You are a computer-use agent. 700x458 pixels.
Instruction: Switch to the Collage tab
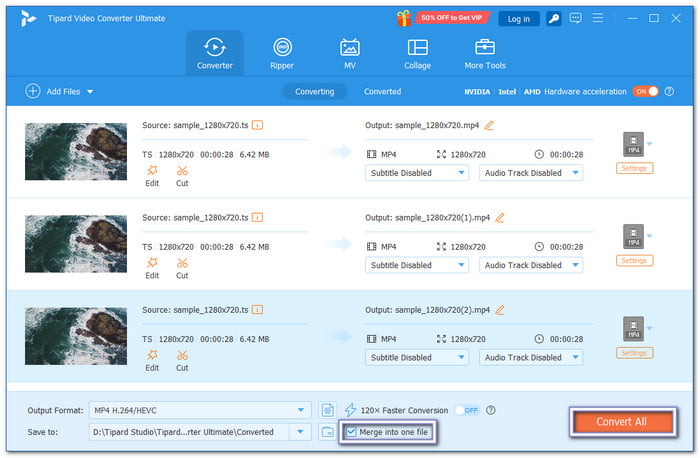[x=417, y=53]
